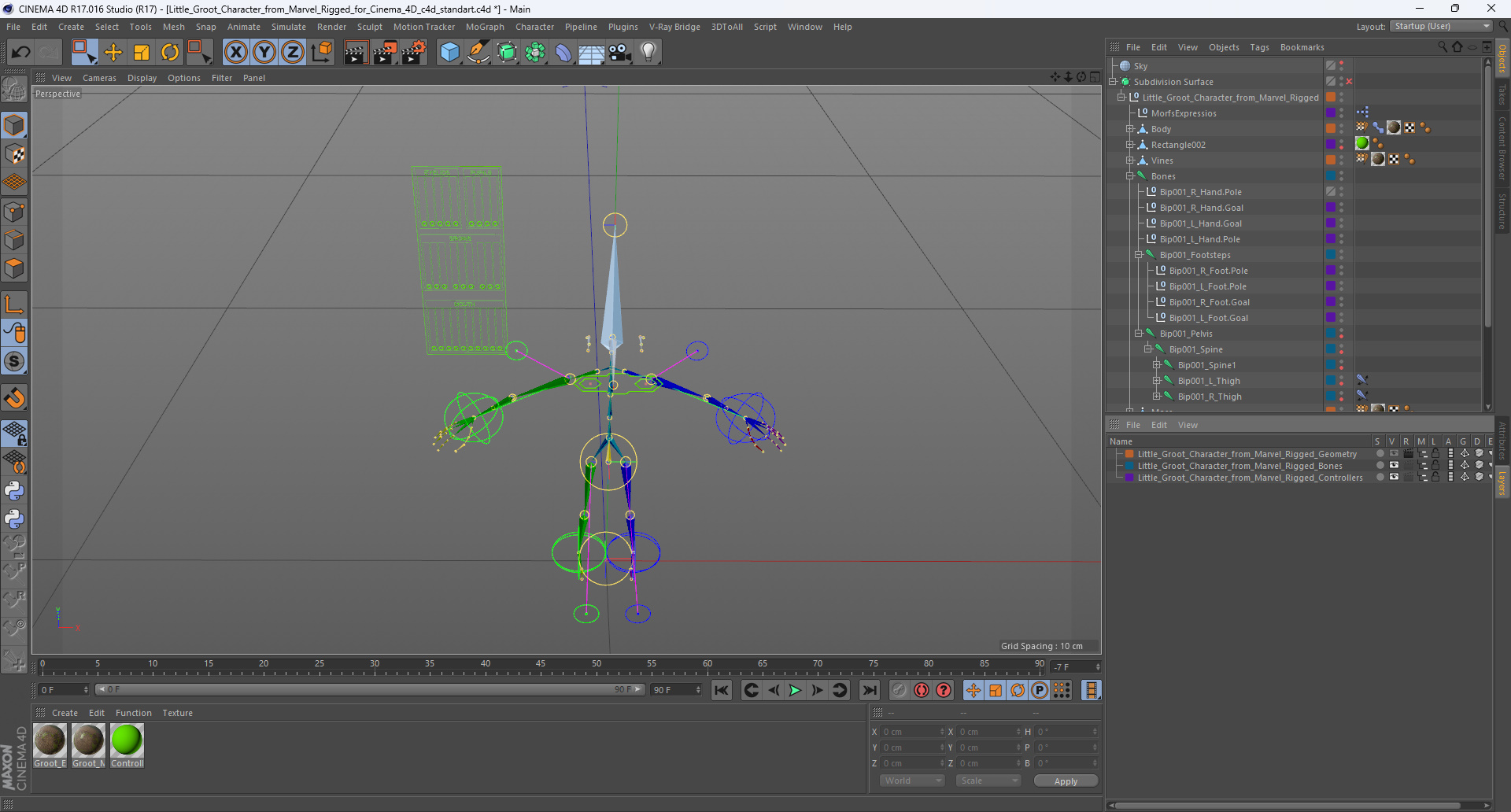
Task: Add a Light object
Action: [648, 52]
